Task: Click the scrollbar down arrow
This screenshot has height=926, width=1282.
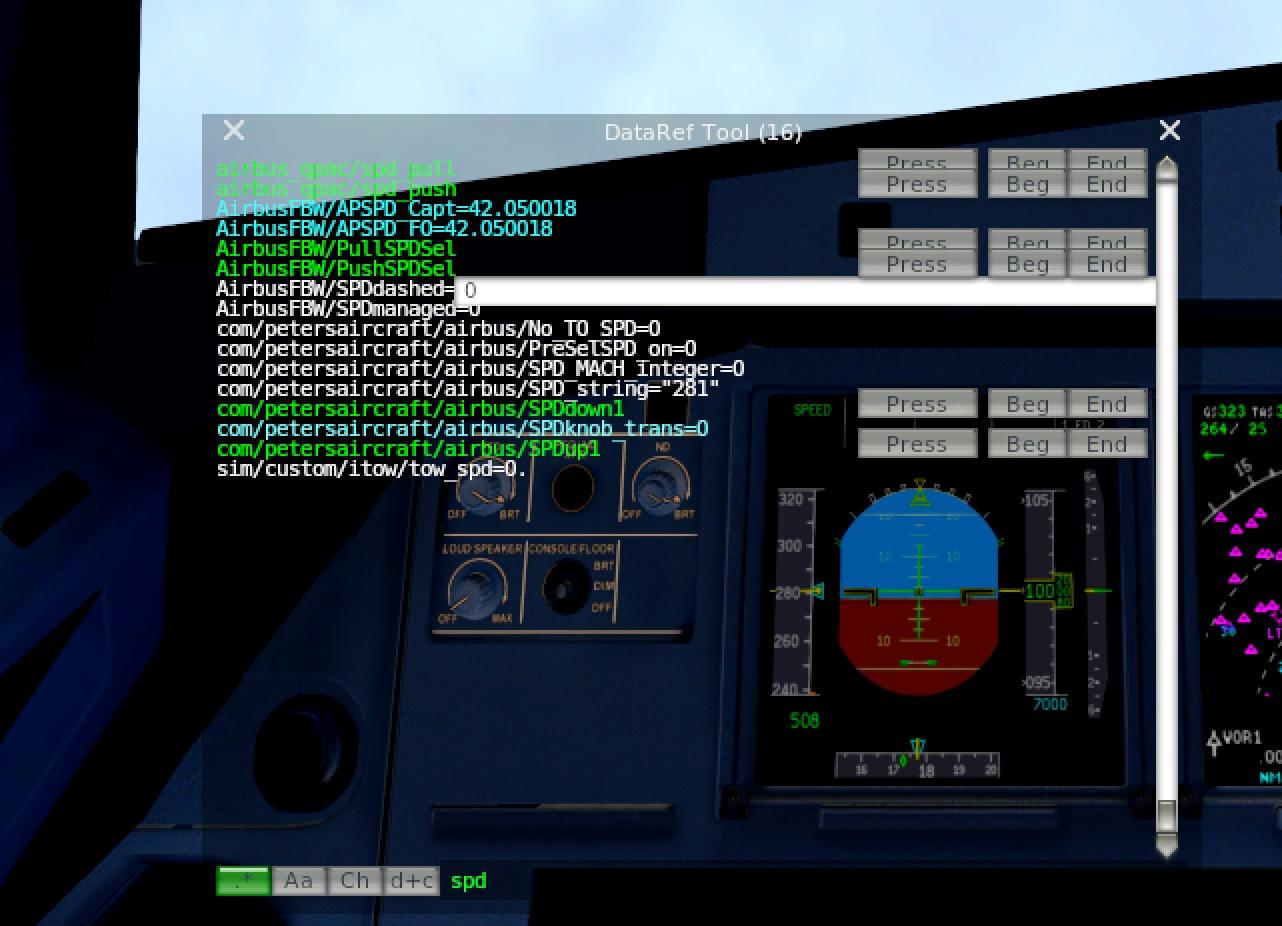Action: click(x=1167, y=846)
